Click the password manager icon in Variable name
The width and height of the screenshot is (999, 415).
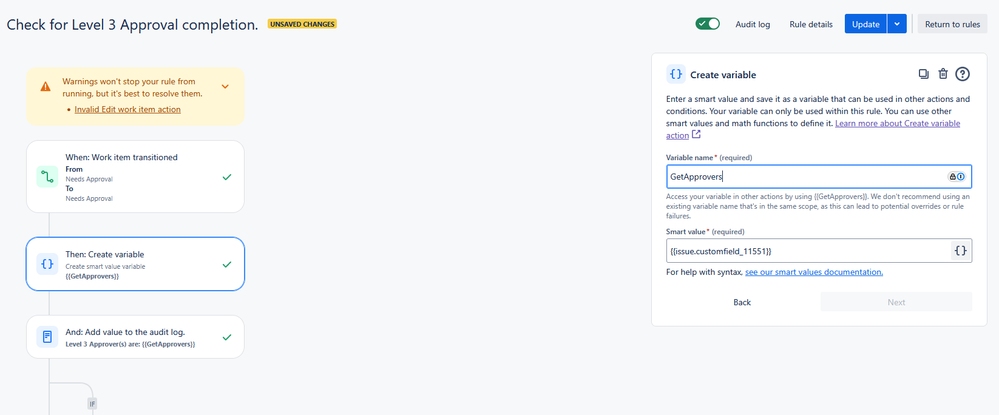click(957, 177)
